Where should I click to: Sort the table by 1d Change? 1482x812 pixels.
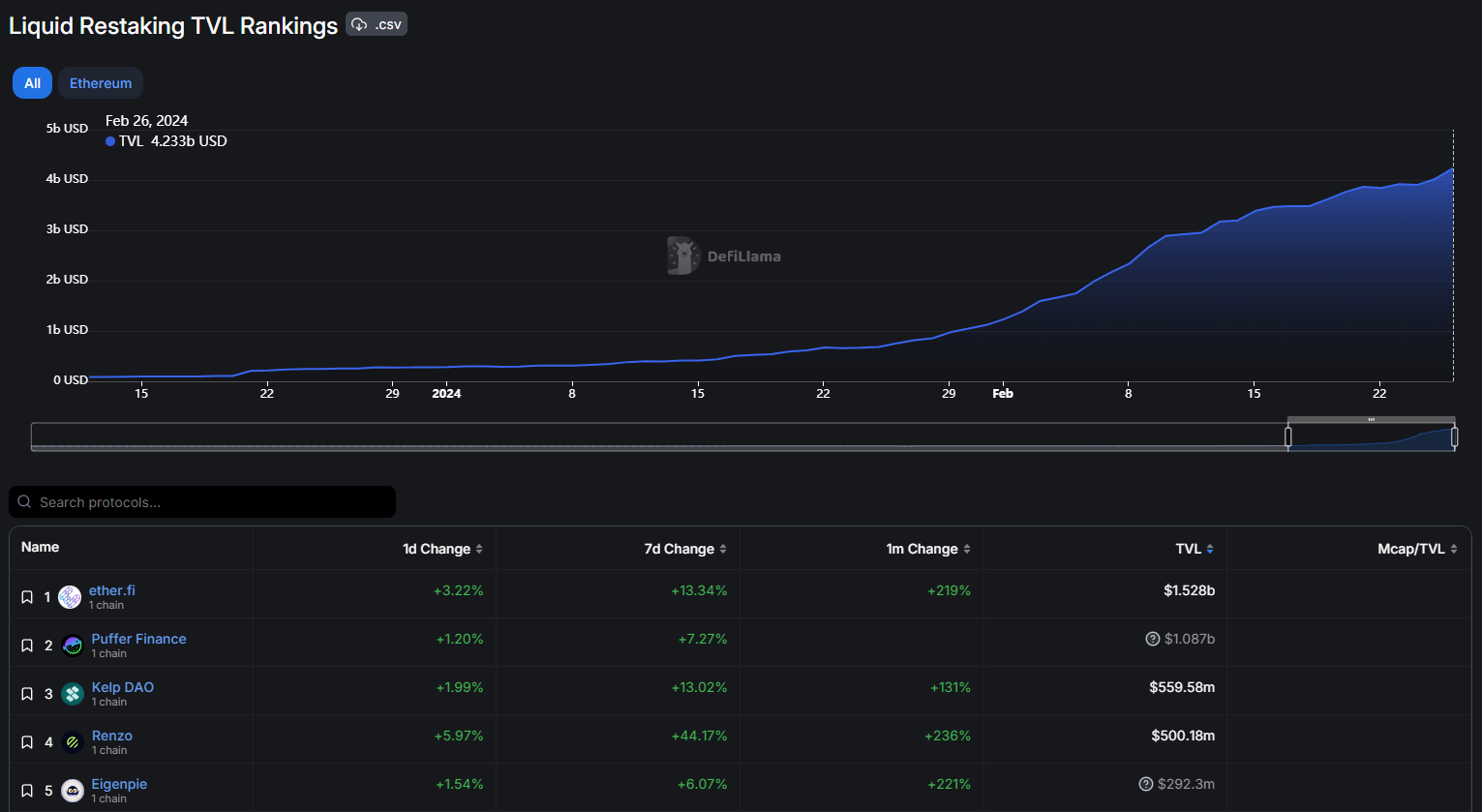pyautogui.click(x=442, y=548)
